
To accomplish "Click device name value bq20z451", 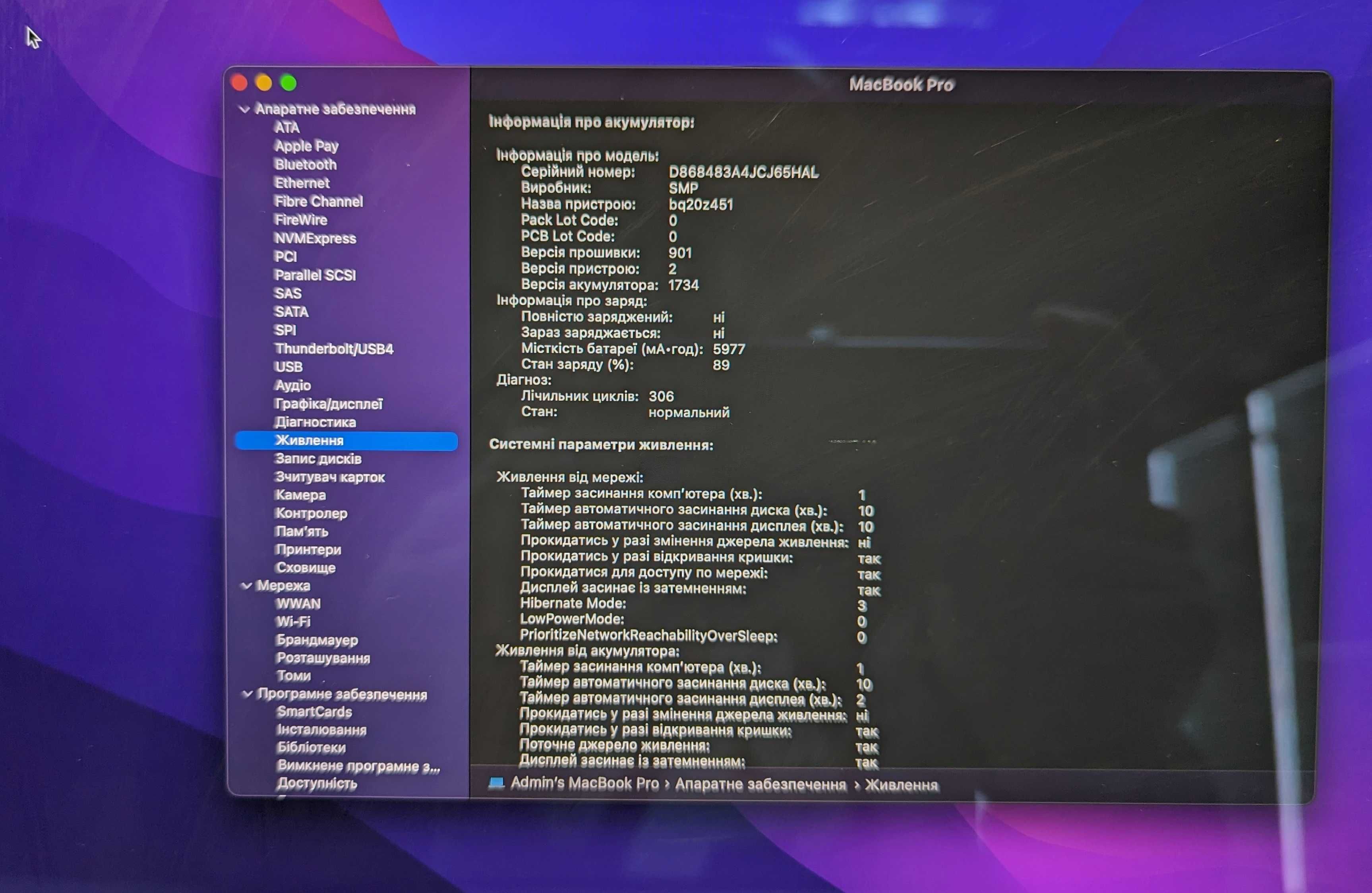I will [x=701, y=205].
